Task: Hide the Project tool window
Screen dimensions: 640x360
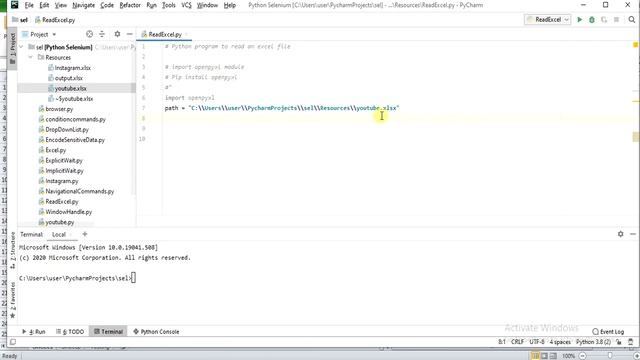Action: pos(129,34)
